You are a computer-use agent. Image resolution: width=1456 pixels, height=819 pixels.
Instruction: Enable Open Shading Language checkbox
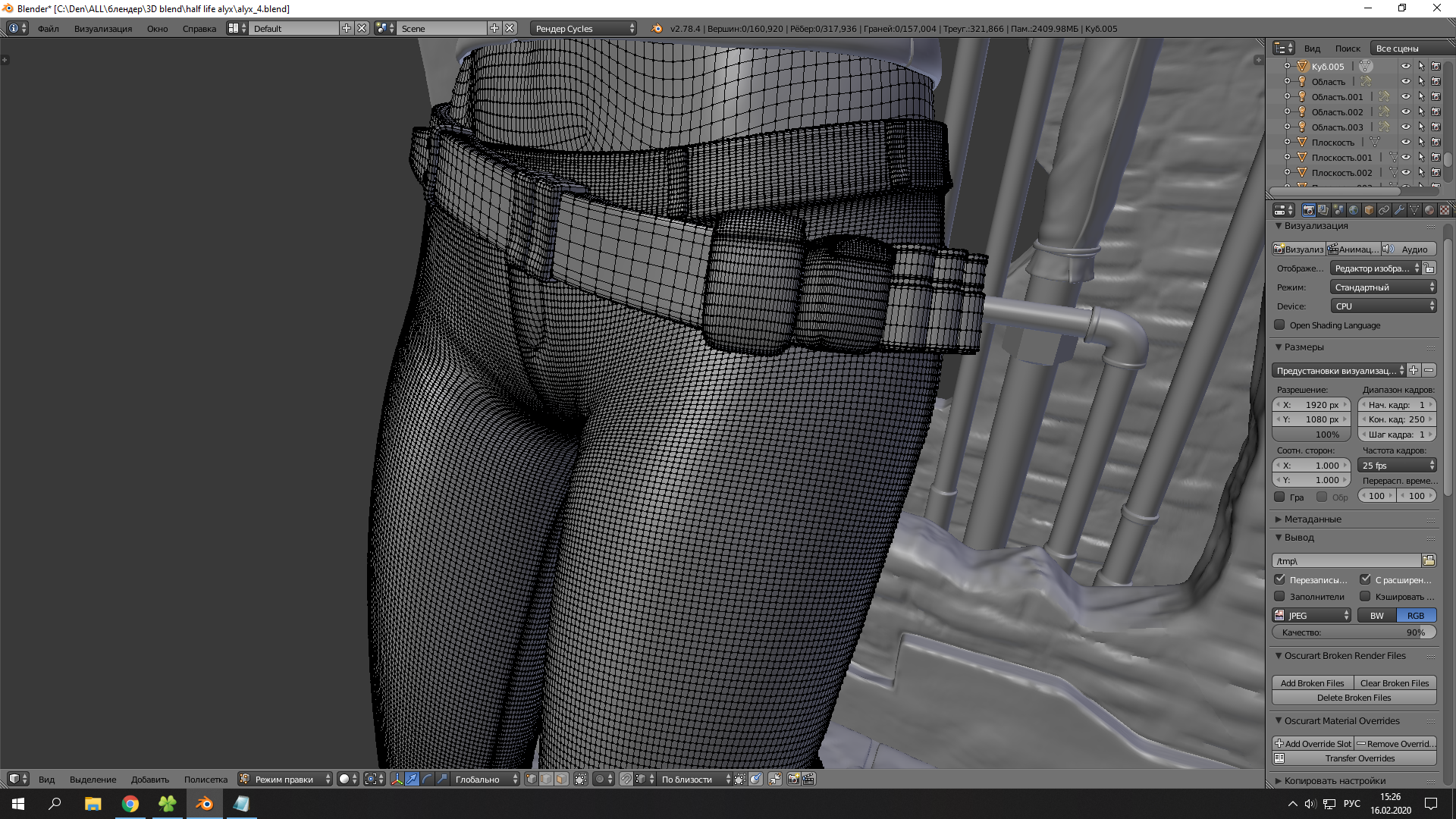coord(1280,325)
